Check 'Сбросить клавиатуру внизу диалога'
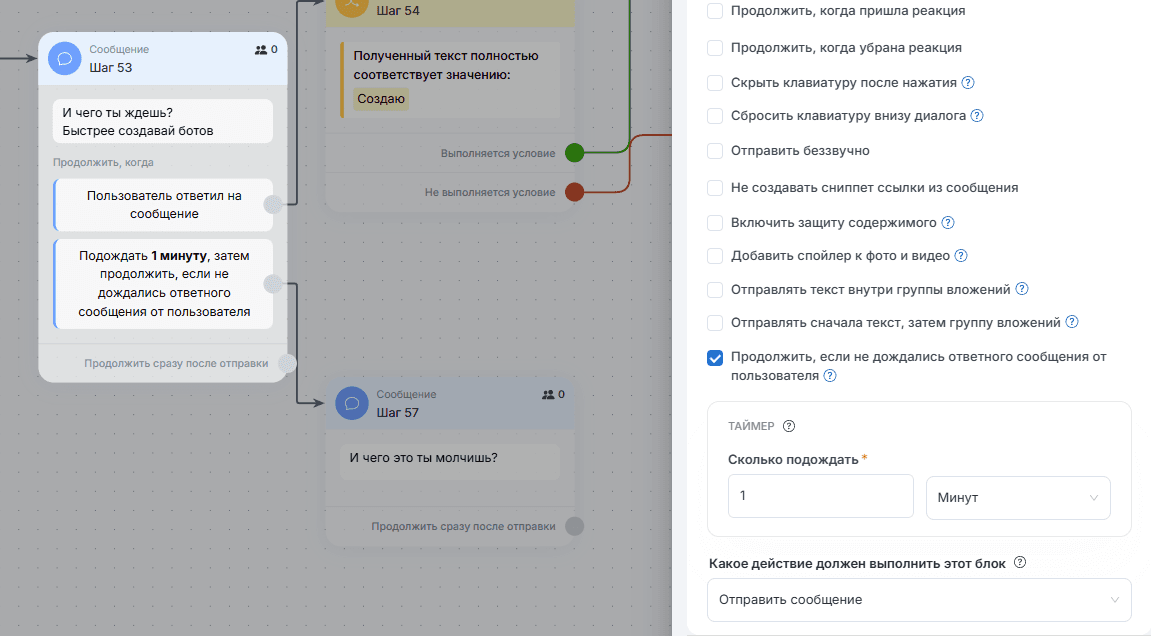The width and height of the screenshot is (1151, 636). 715,116
